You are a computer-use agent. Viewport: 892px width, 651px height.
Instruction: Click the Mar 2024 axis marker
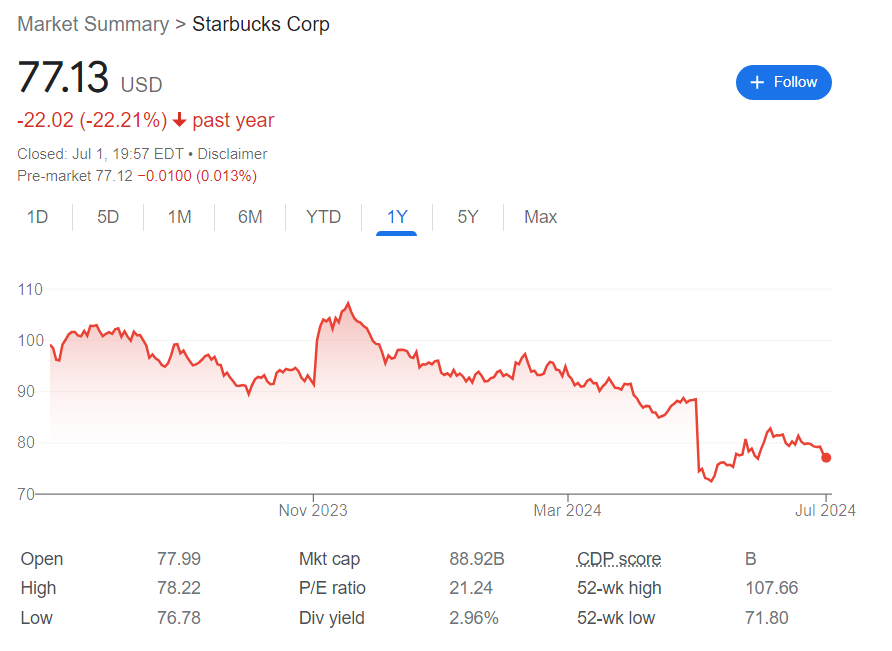(x=567, y=510)
